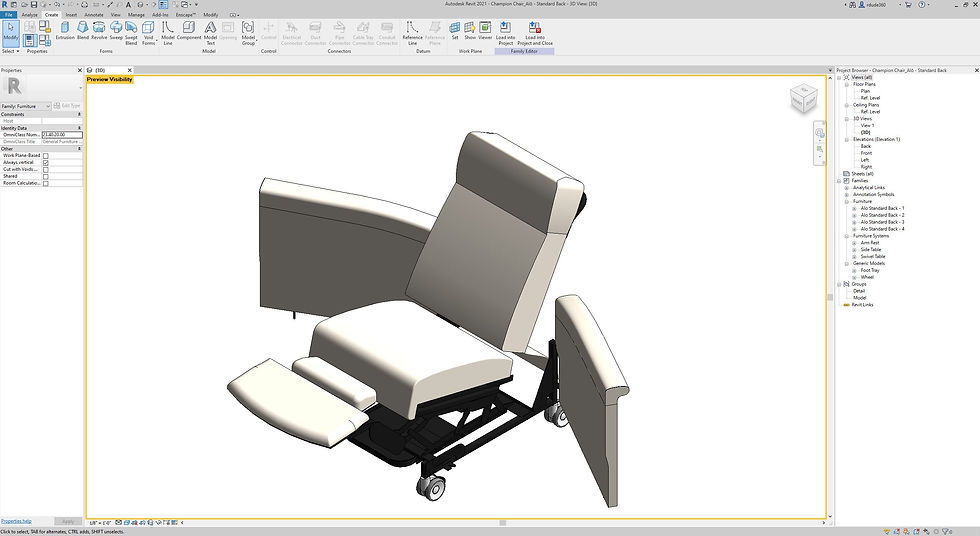Activate the Model Text tool

[211, 33]
